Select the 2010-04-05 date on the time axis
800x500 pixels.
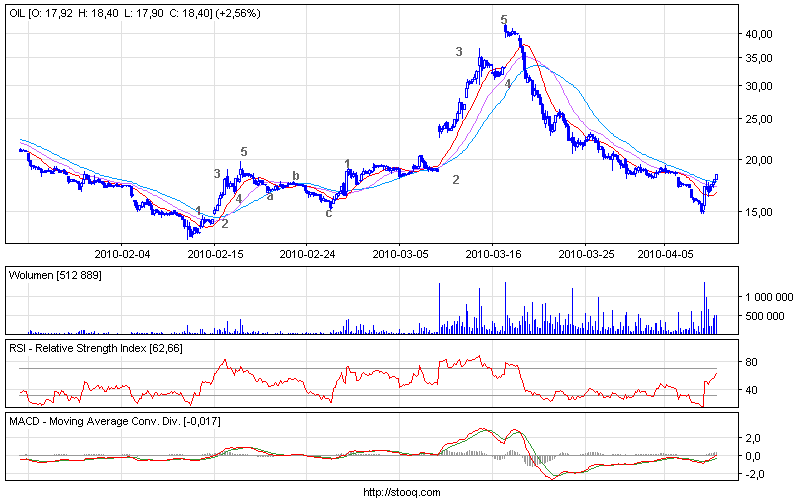click(x=666, y=255)
